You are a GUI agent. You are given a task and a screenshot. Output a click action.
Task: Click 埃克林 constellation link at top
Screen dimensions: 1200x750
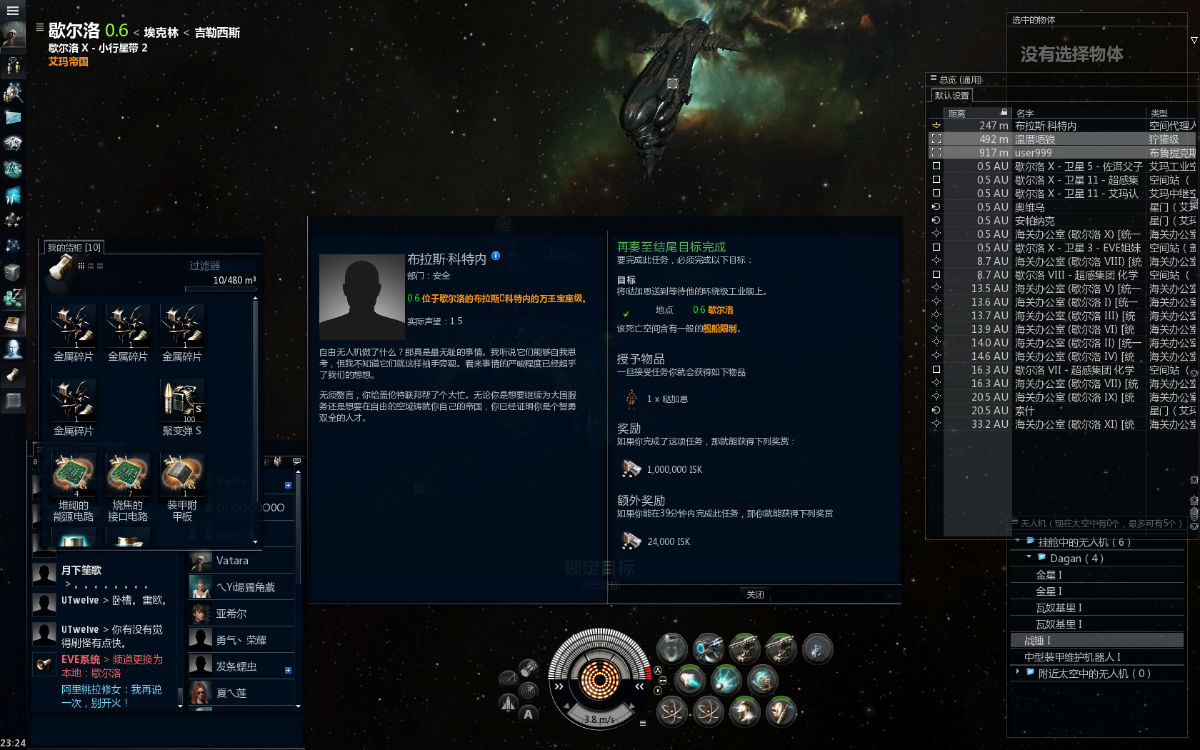click(161, 33)
